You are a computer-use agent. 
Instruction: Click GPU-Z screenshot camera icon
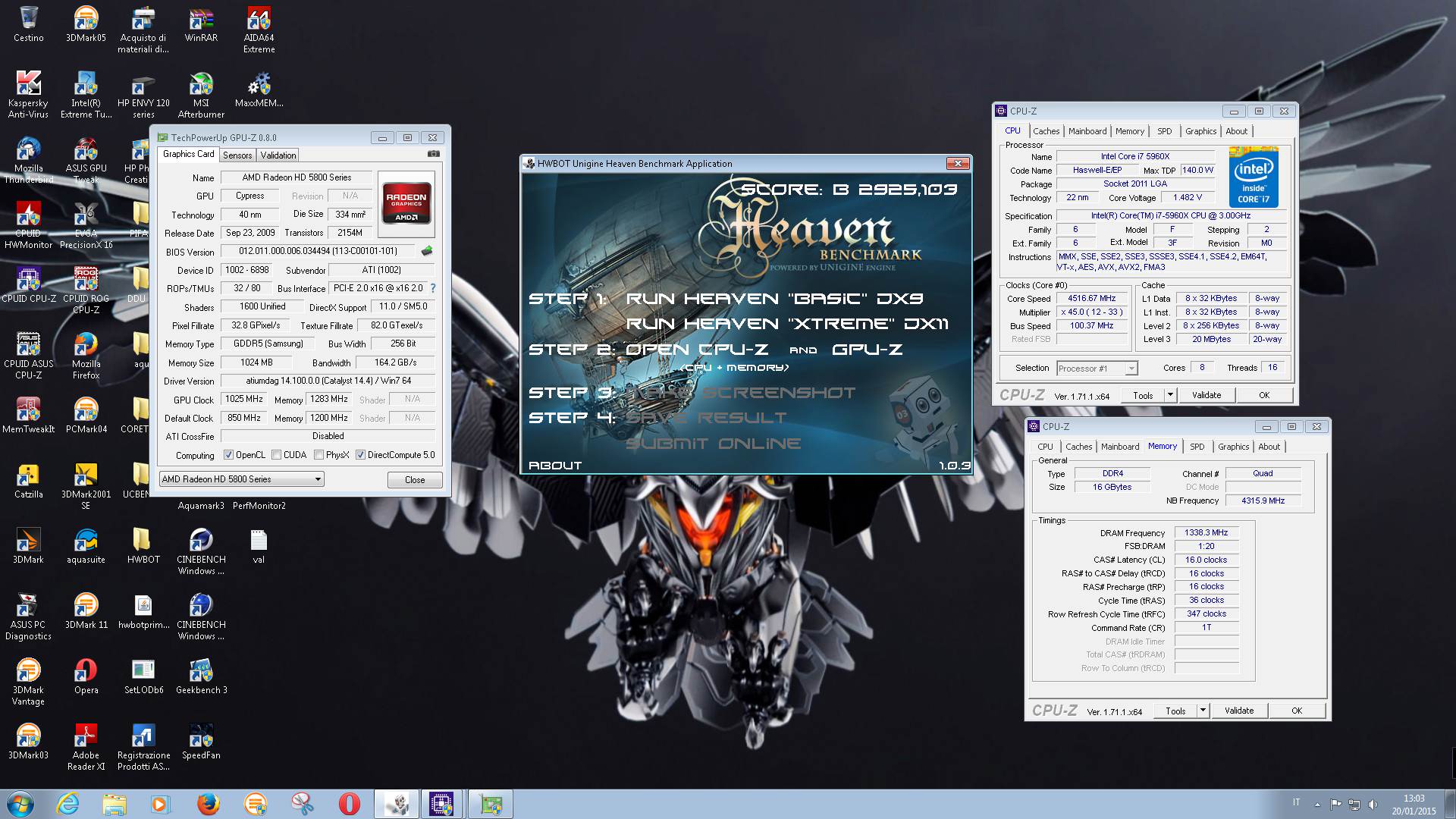point(433,154)
